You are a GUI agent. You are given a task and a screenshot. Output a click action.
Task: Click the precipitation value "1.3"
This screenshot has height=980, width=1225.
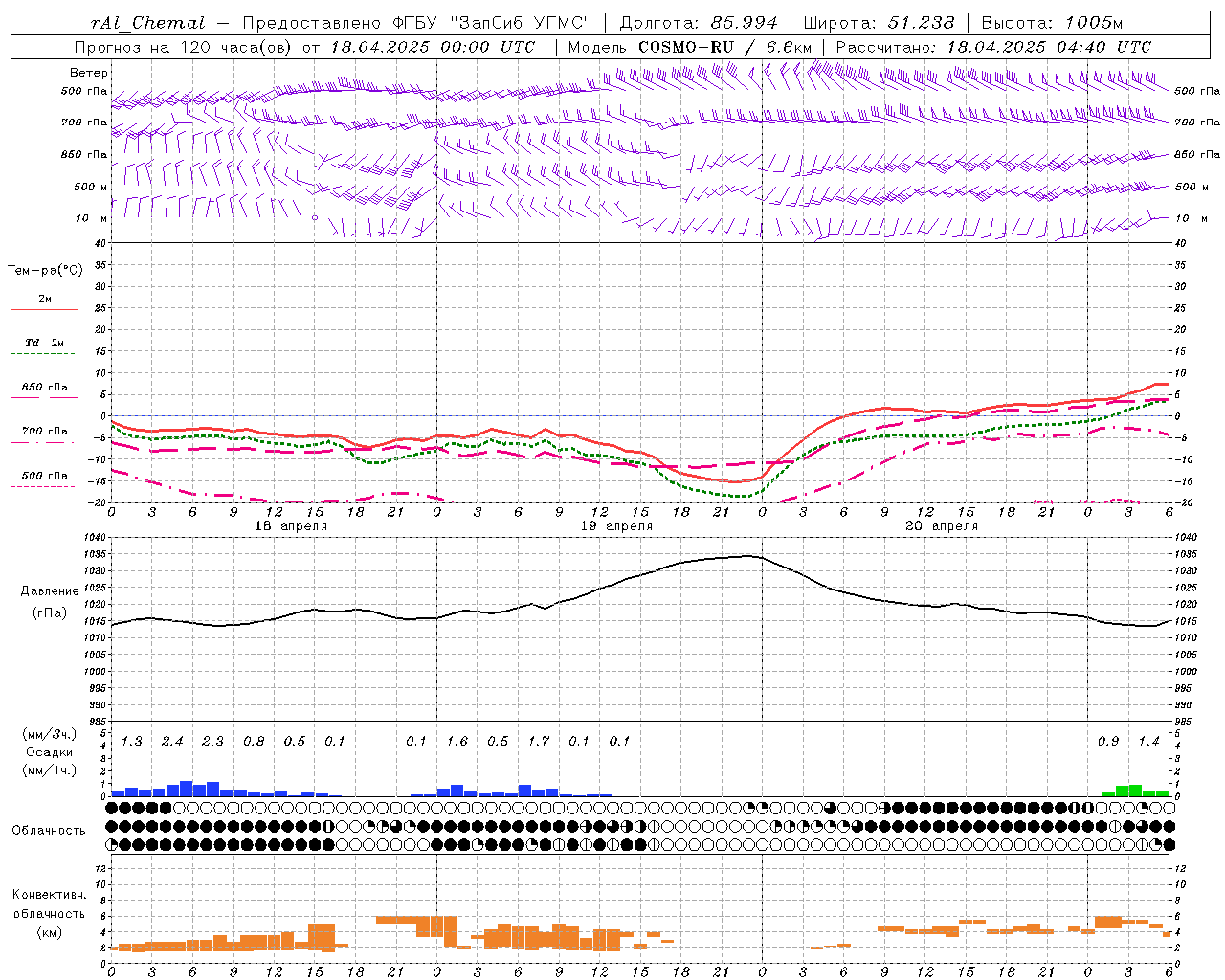132,741
